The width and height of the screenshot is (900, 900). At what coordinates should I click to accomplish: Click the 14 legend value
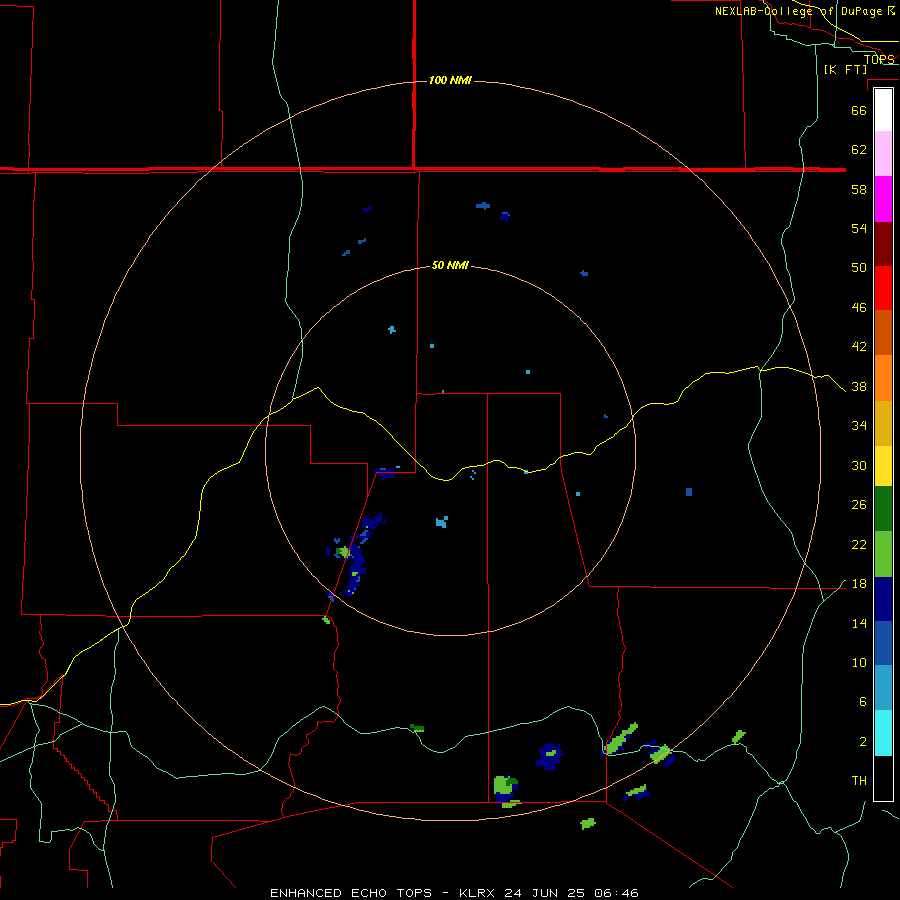point(859,623)
